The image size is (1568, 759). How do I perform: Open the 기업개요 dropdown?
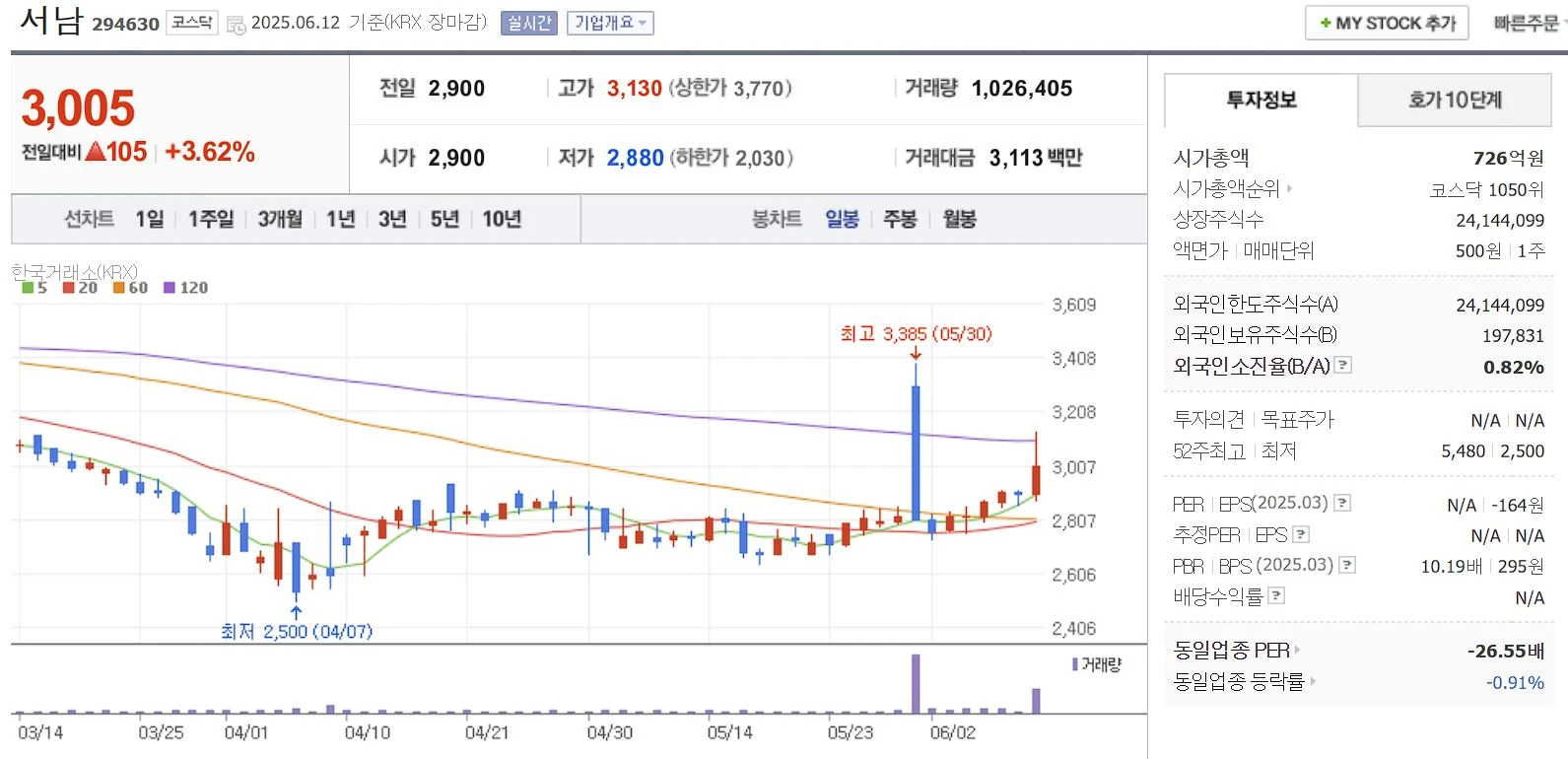(x=610, y=23)
